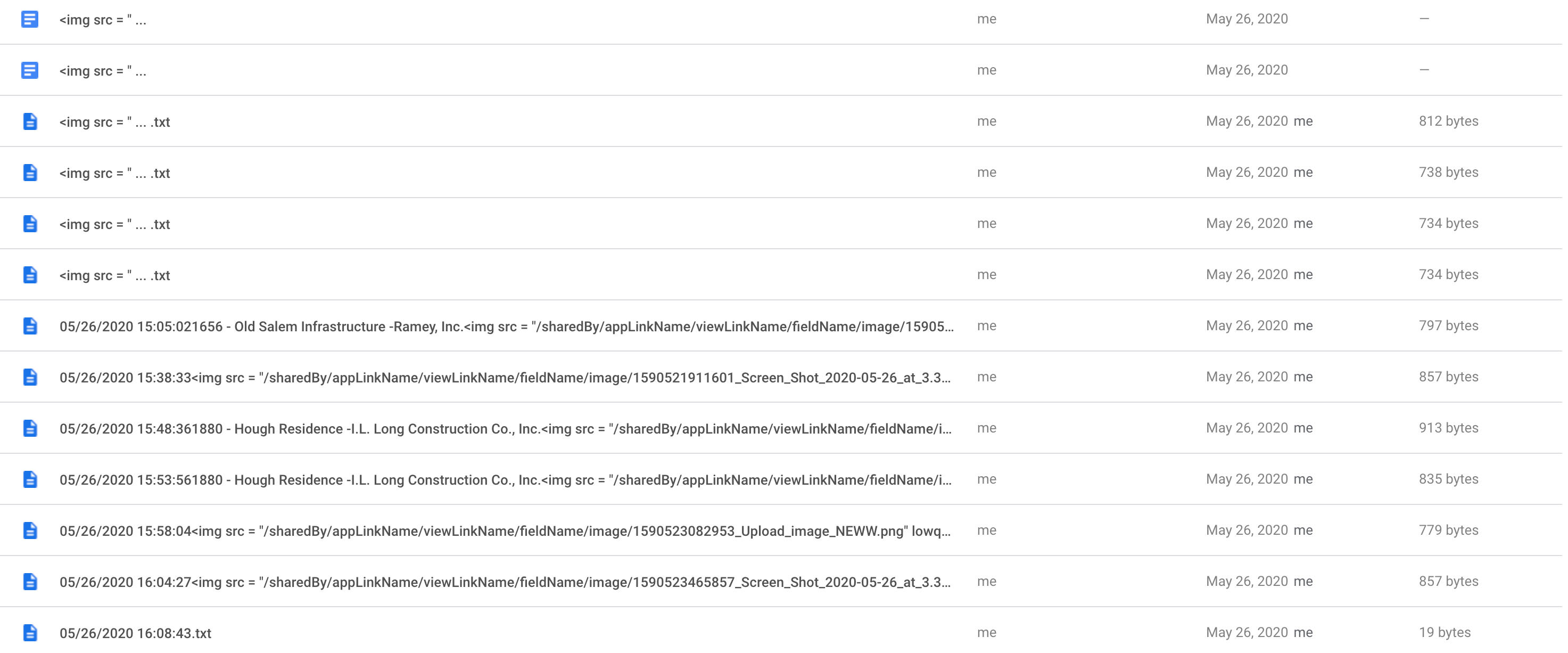1568x653 pixels.
Task: Click the 857 bytes size in the 15:38:33 row
Action: coord(1448,377)
